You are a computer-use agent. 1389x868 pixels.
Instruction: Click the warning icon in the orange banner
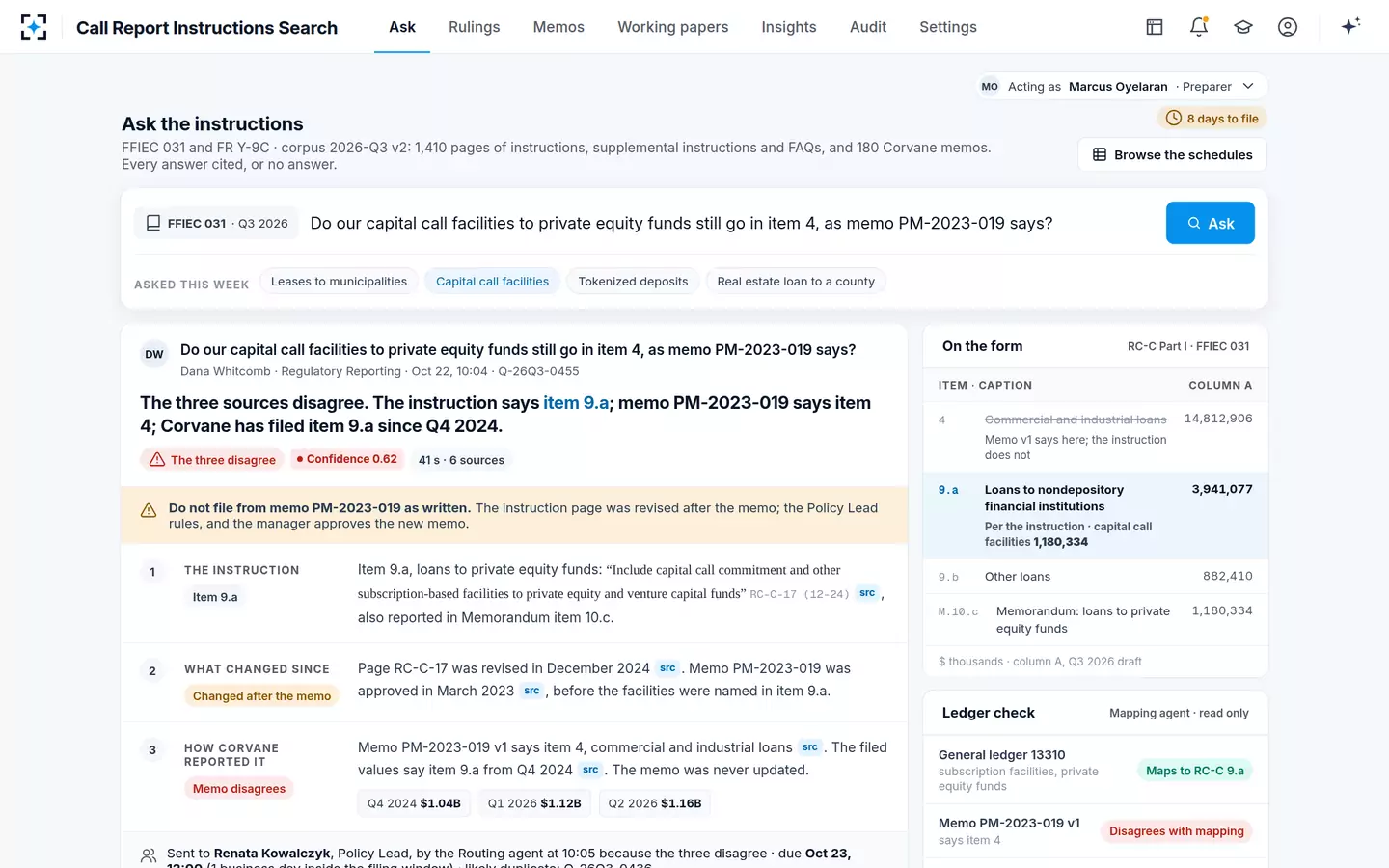pos(149,510)
